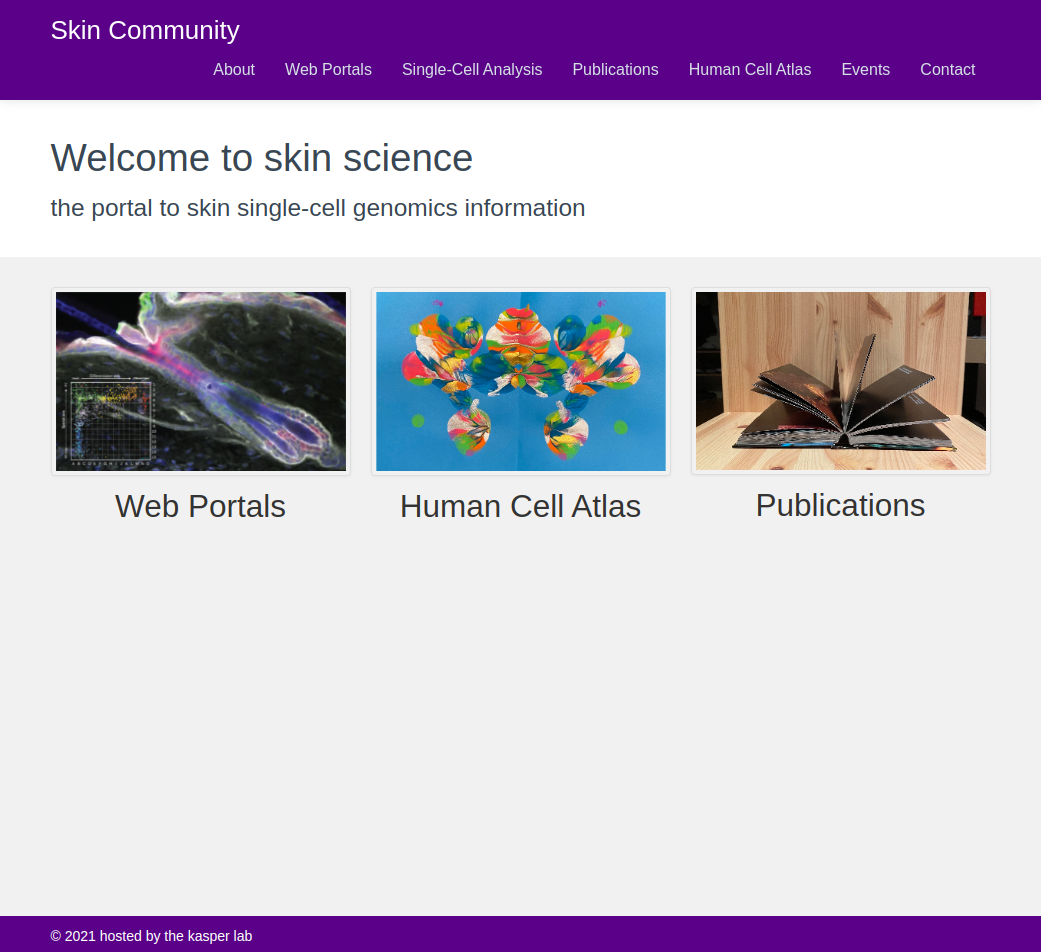Screen dimensions: 1041x952
Task: Click the Web Portals card heading
Action: coord(200,506)
